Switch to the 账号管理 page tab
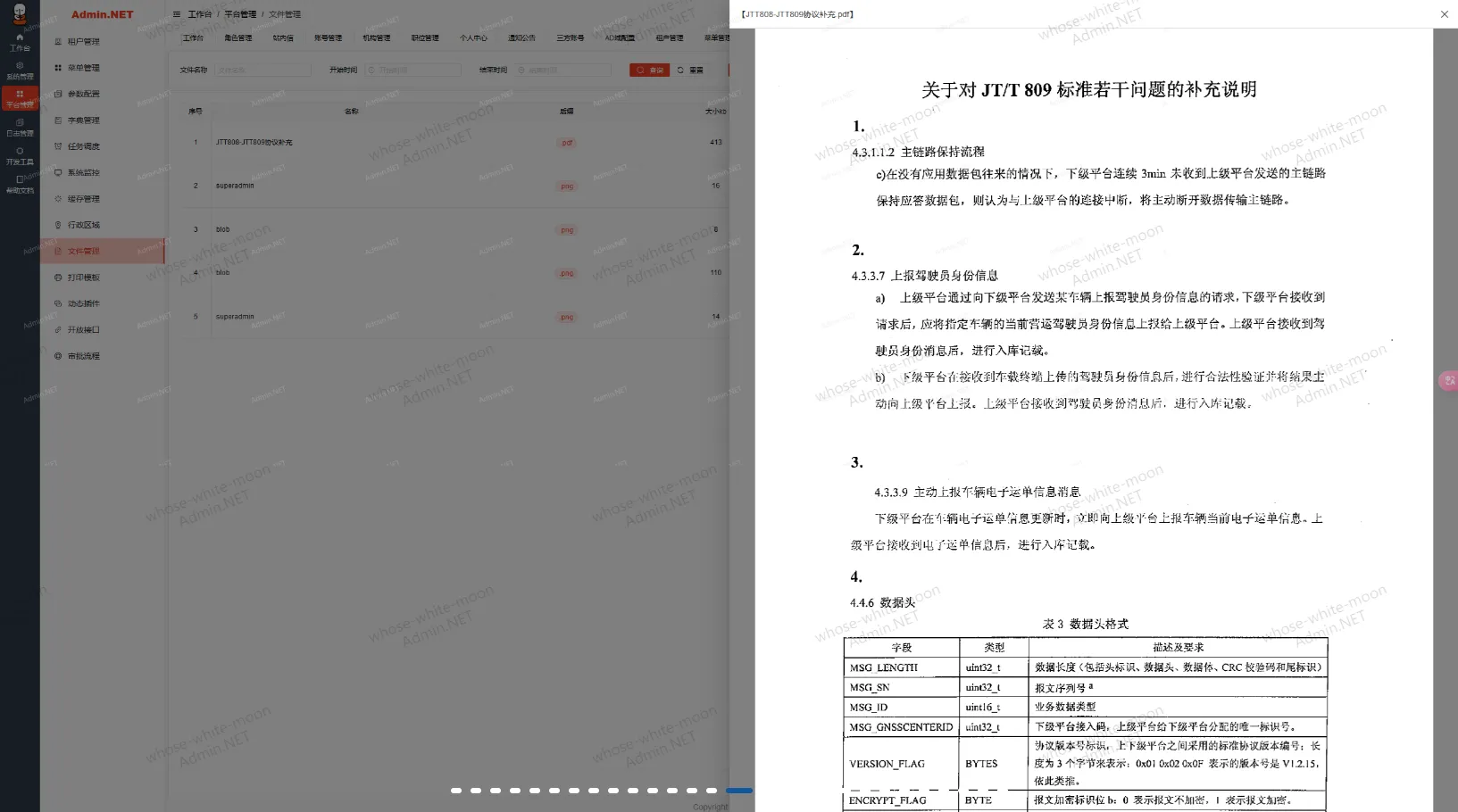1458x812 pixels. pyautogui.click(x=328, y=38)
